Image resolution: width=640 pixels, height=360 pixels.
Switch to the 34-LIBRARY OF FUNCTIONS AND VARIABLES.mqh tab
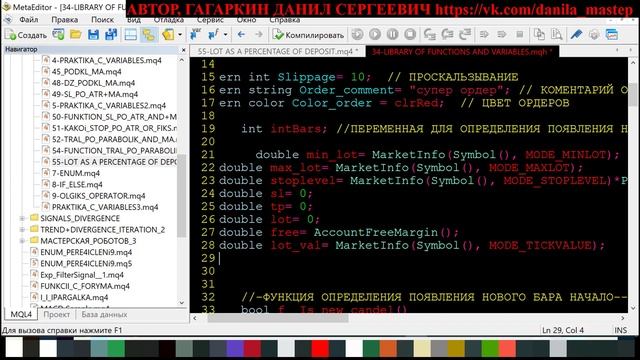coord(462,51)
